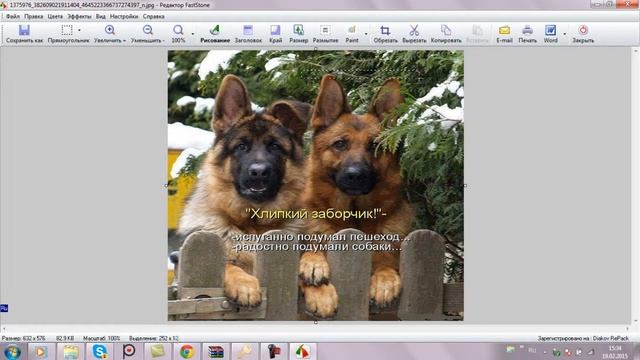Expand the 100% zoom options arrow
The height and width of the screenshot is (360, 640).
193,33
